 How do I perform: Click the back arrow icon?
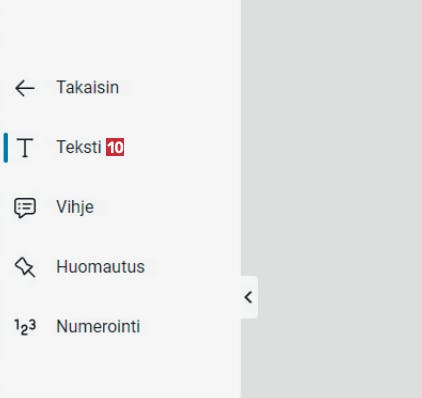point(25,88)
